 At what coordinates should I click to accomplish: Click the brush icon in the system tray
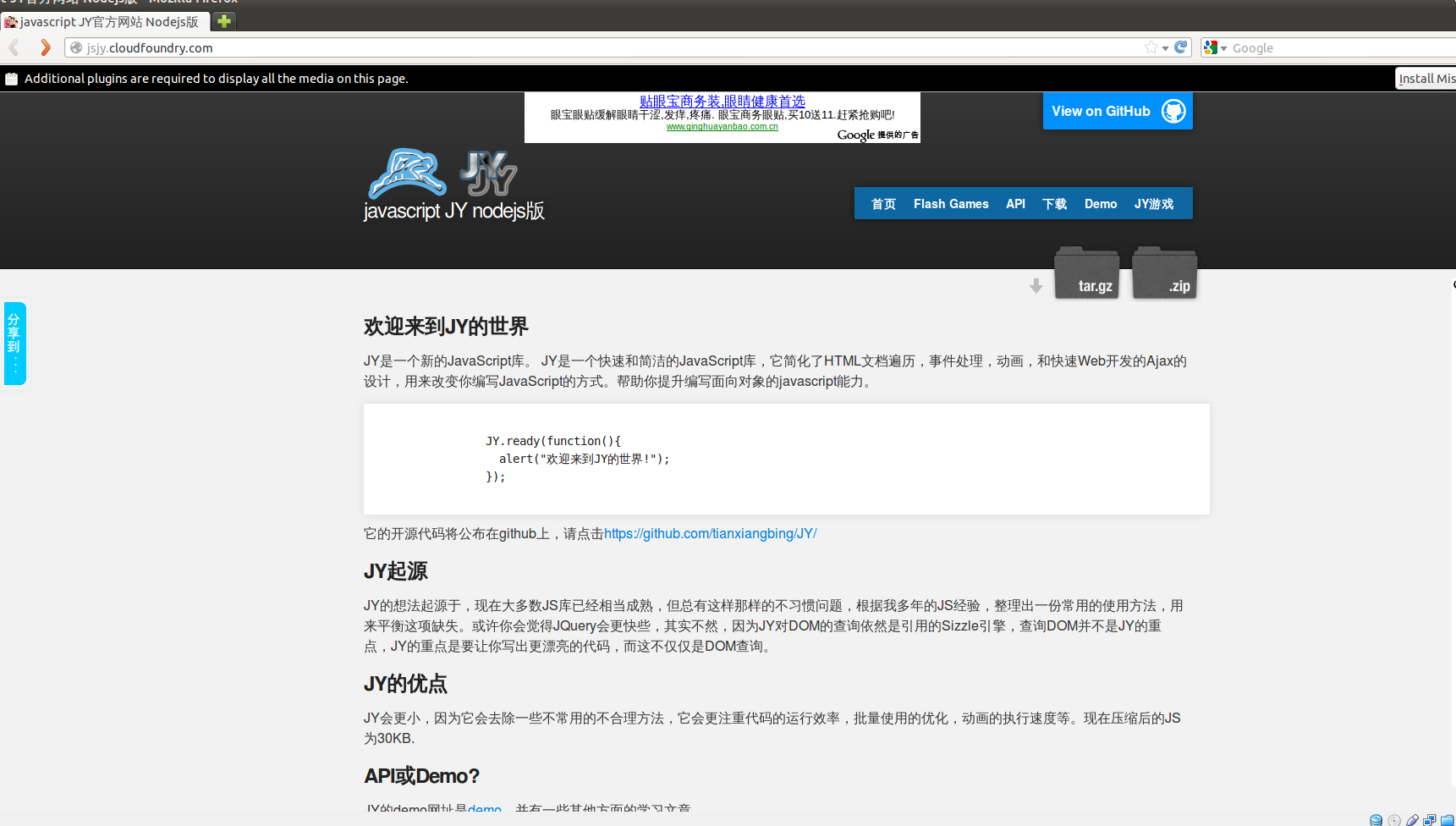pyautogui.click(x=1411, y=819)
